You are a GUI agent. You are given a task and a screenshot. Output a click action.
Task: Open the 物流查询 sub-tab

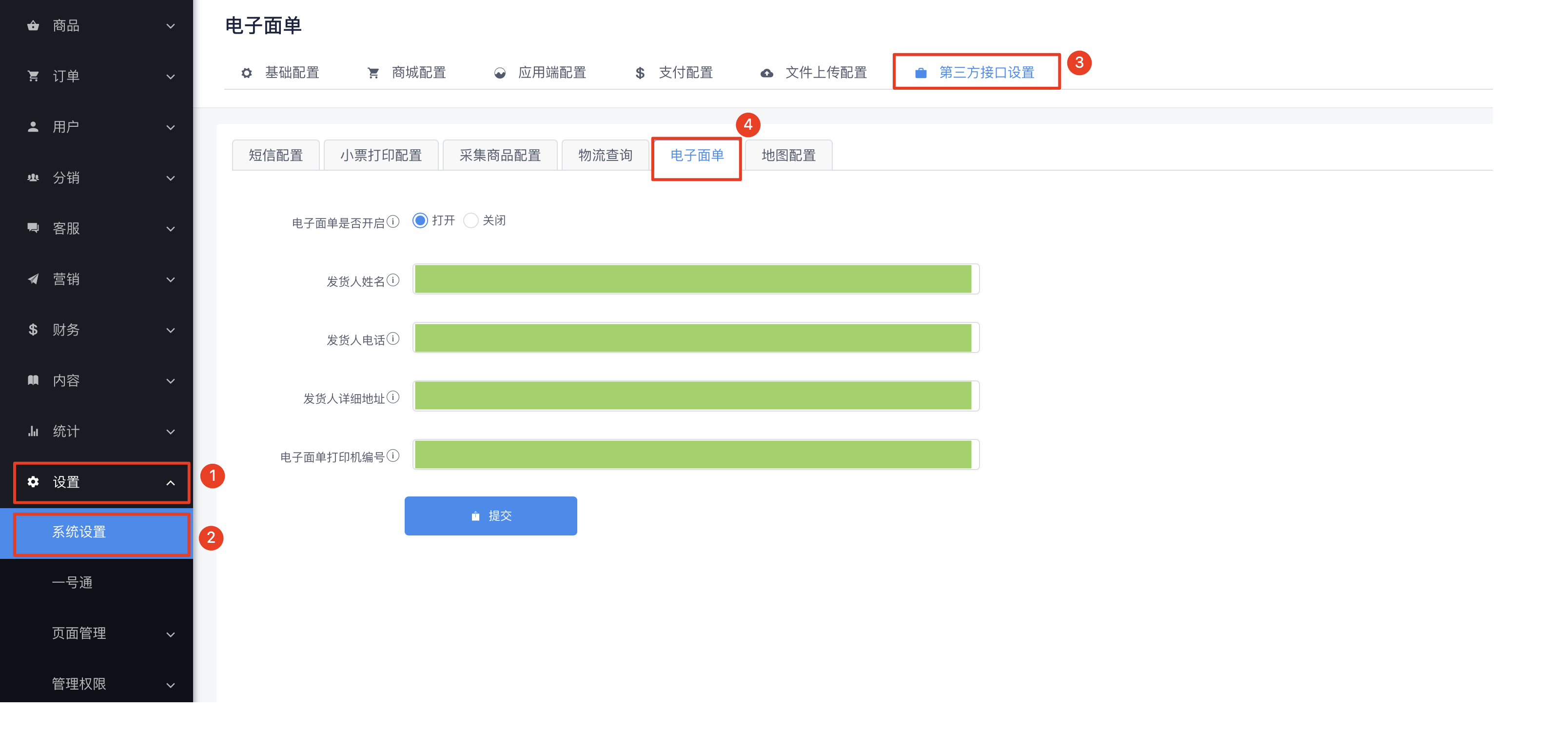(605, 155)
